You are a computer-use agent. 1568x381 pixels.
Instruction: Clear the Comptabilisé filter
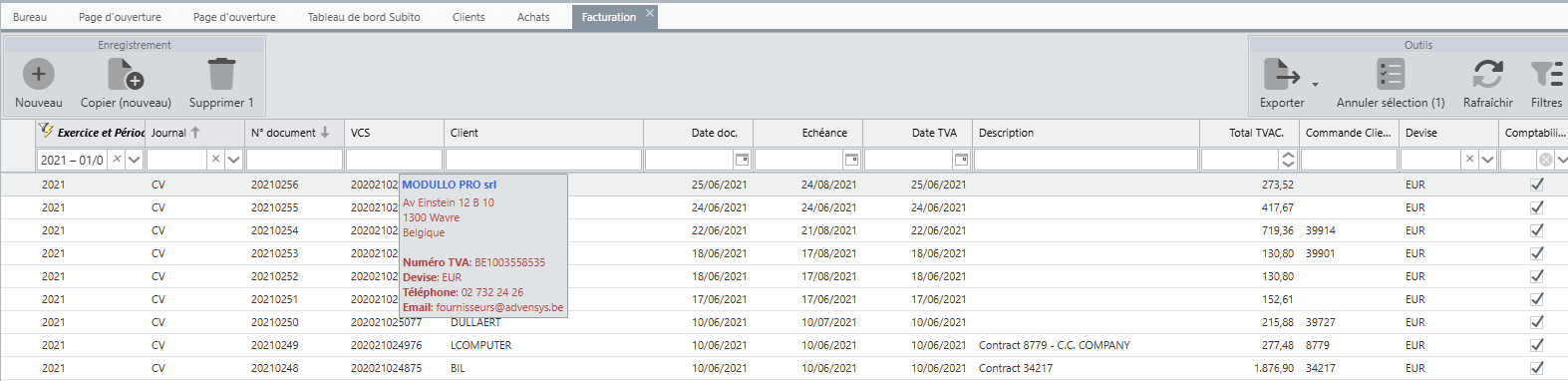(x=1545, y=160)
